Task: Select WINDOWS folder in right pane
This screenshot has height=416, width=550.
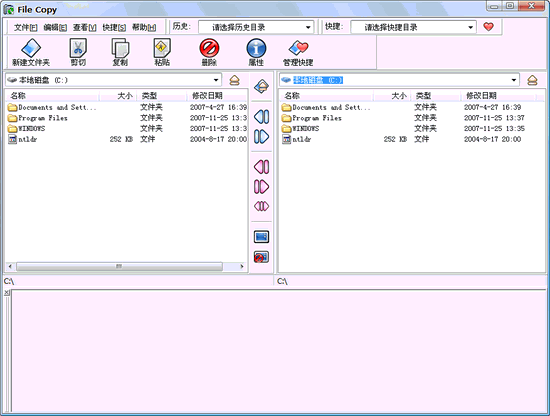Action: coord(301,128)
